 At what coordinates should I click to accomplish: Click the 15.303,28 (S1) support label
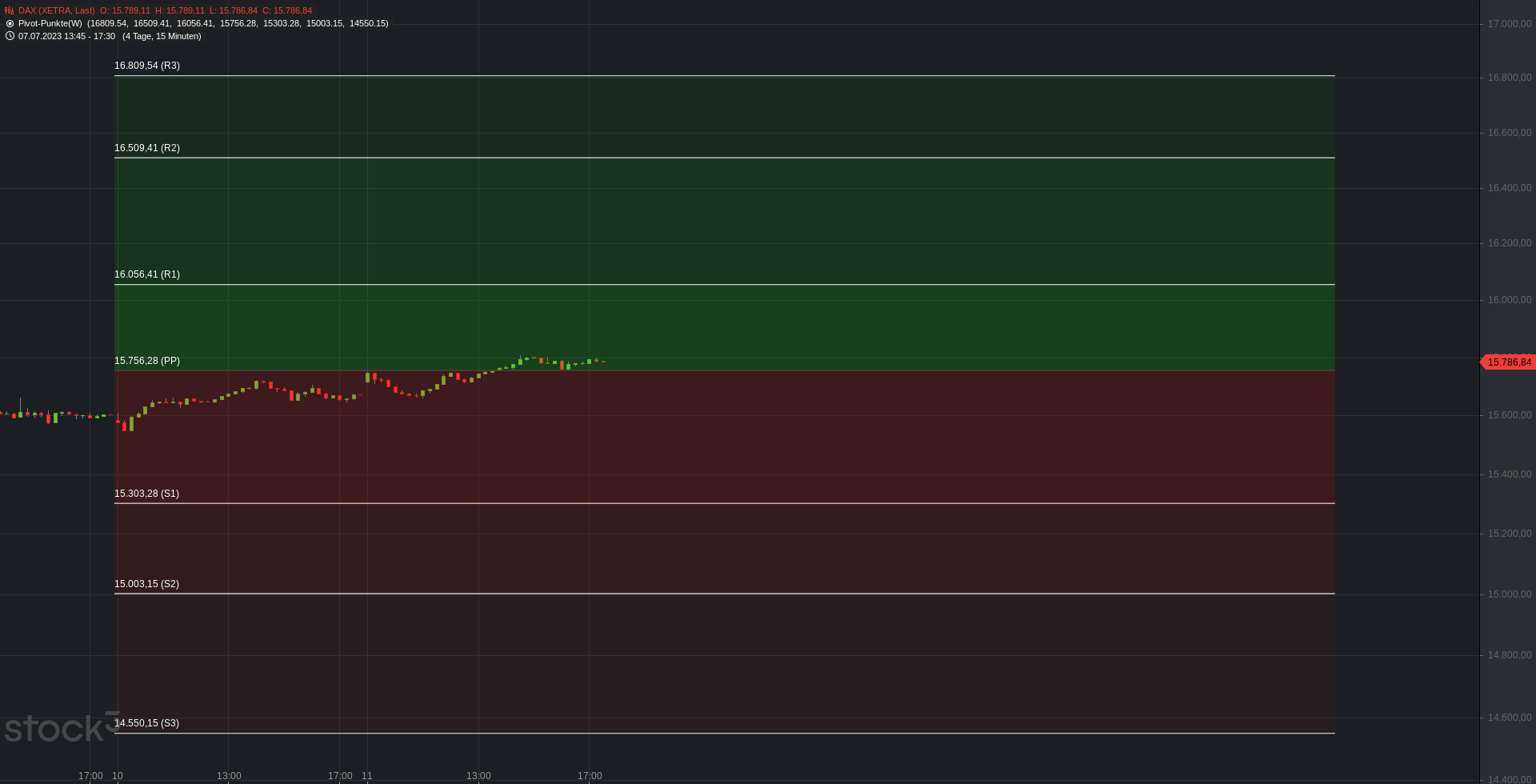click(146, 494)
